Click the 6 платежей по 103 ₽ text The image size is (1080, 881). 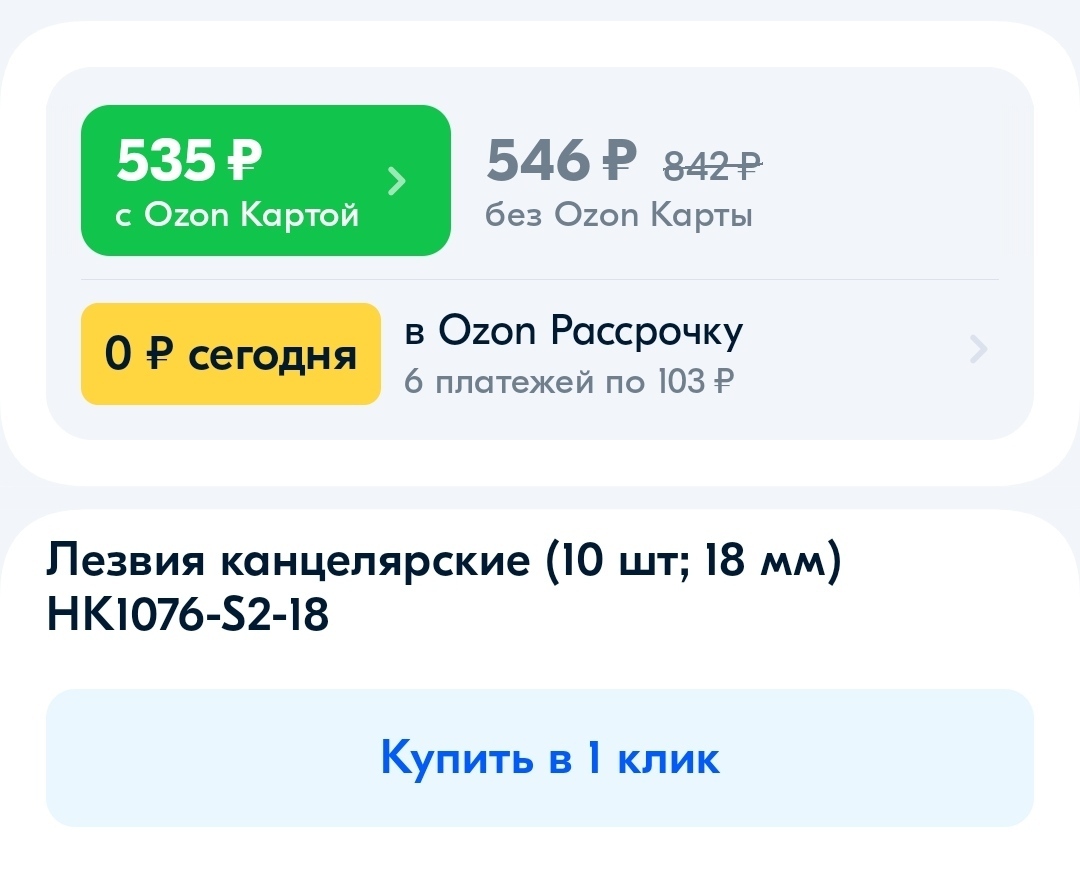pos(569,381)
